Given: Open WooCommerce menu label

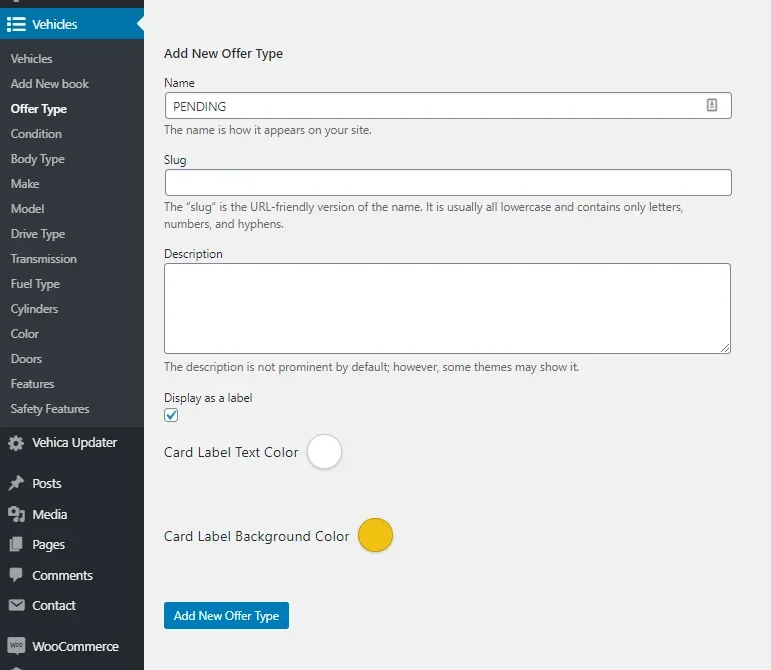Looking at the screenshot, I should (76, 646).
